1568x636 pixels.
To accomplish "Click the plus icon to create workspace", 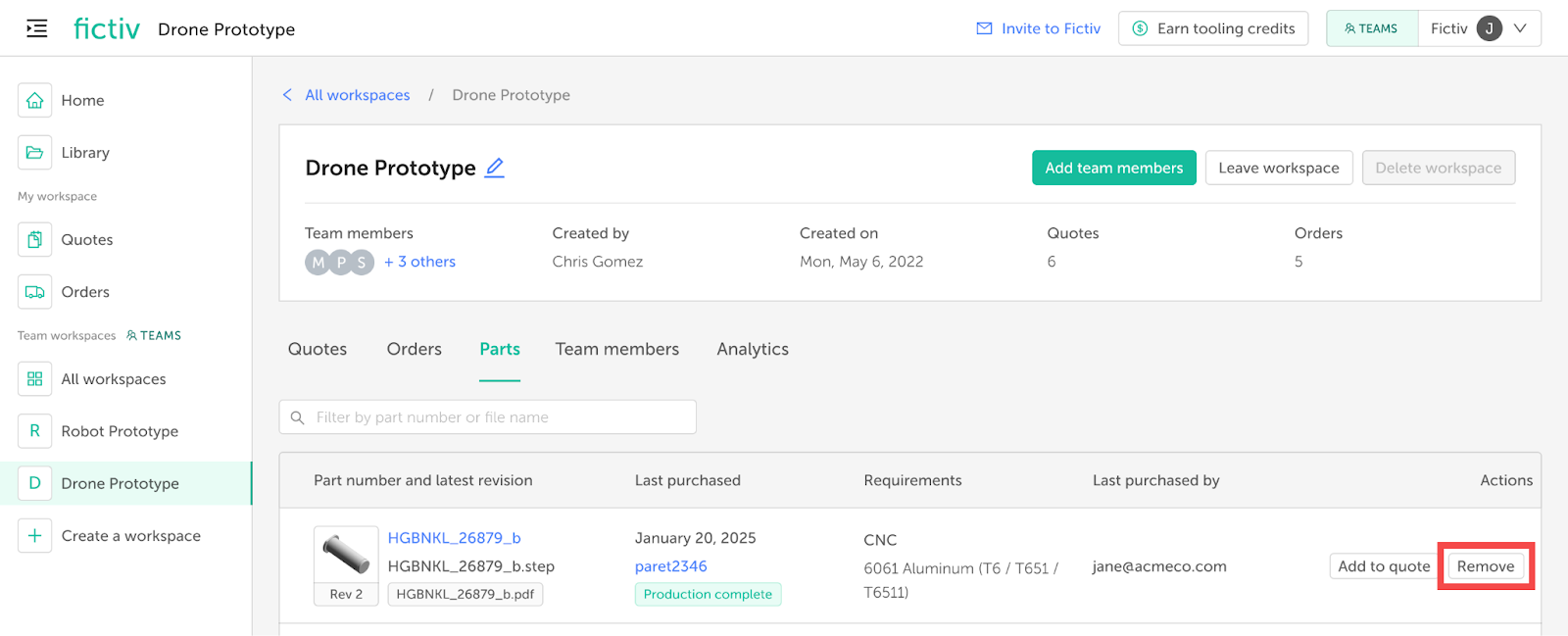I will click(34, 536).
